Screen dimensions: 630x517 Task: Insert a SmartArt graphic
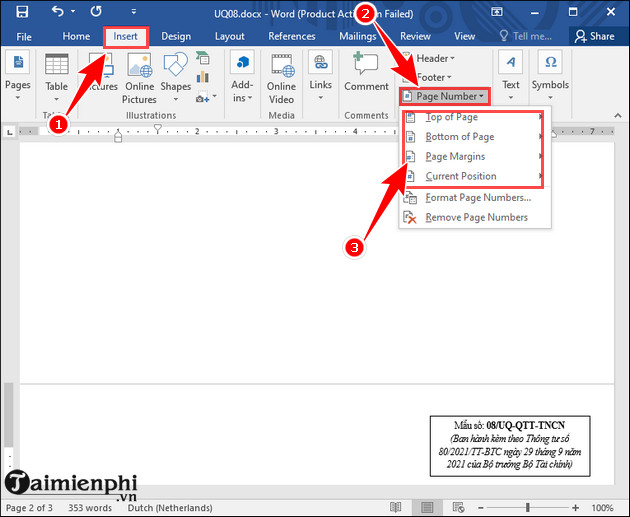click(203, 58)
